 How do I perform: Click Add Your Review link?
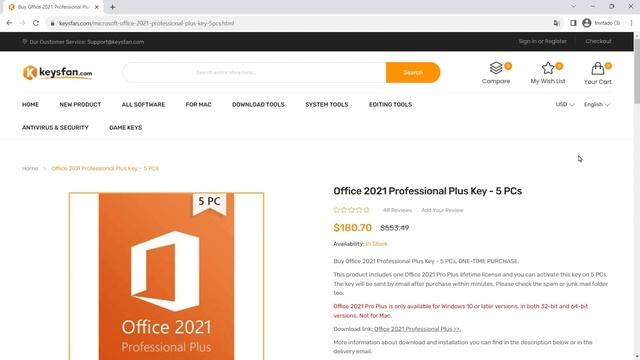point(442,210)
